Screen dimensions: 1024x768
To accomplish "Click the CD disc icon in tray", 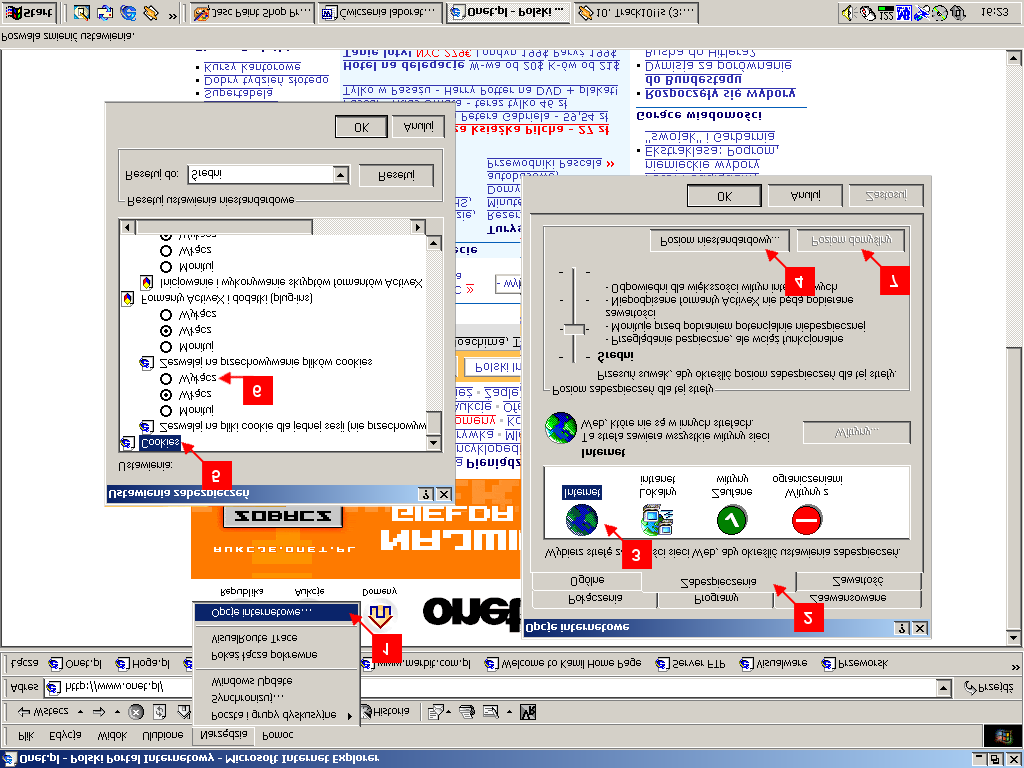I will pyautogui.click(x=940, y=12).
